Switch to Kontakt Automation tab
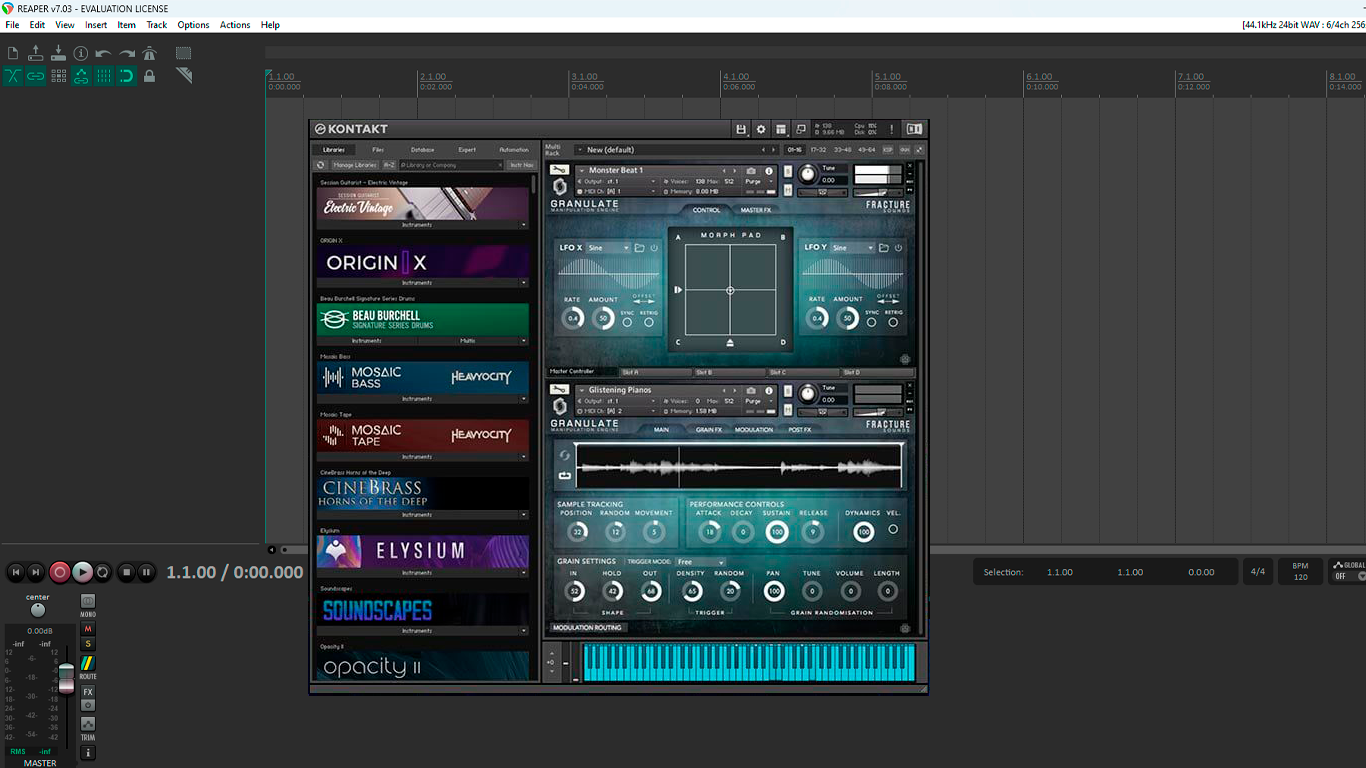Image resolution: width=1366 pixels, height=768 pixels. tap(514, 150)
